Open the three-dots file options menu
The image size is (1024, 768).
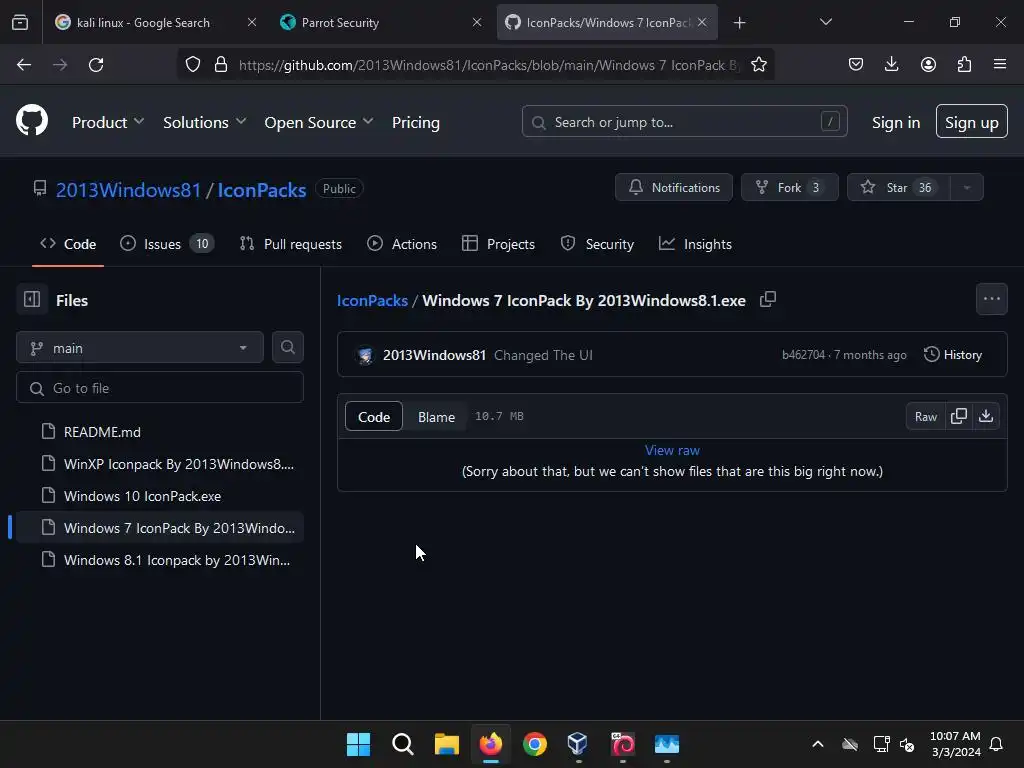pos(992,299)
